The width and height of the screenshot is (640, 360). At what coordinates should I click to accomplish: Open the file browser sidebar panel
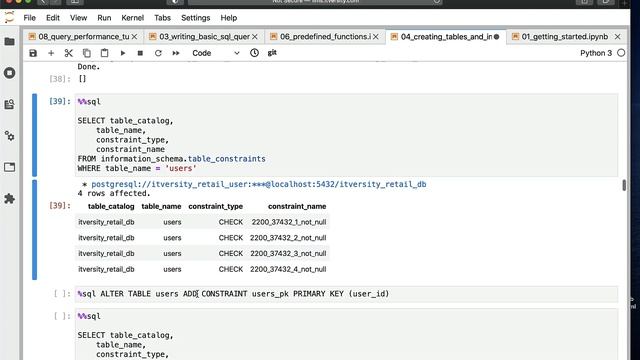coord(9,42)
